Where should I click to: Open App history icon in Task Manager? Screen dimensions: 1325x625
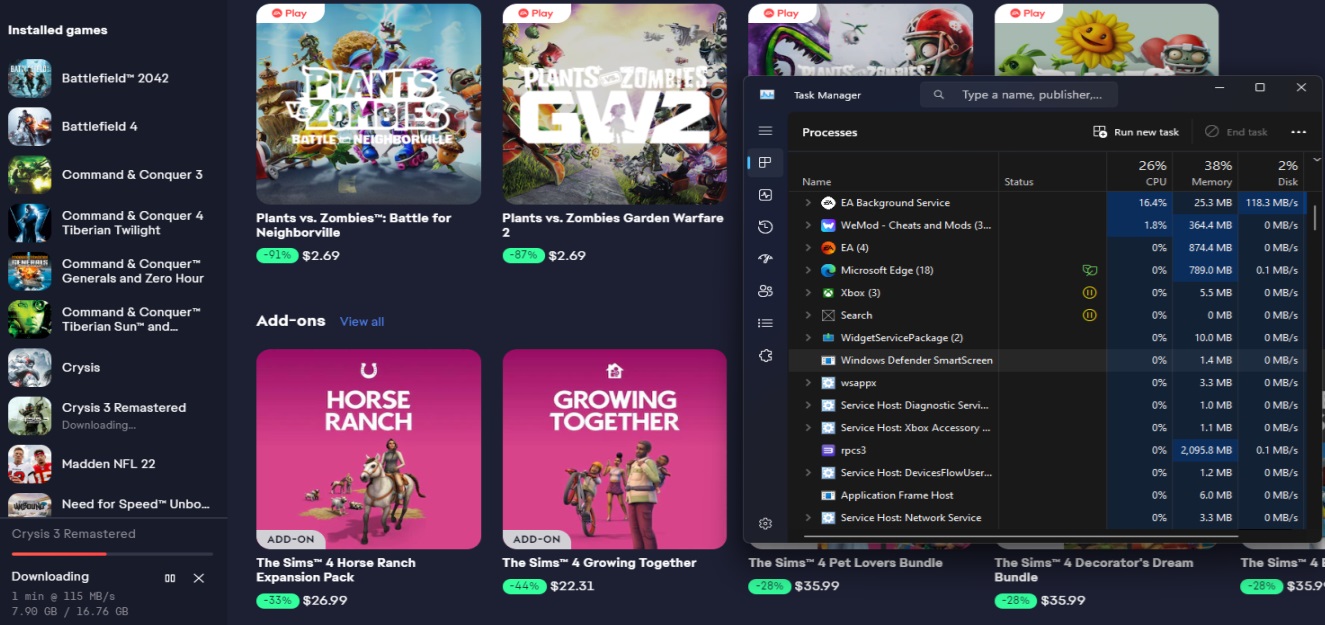(766, 227)
